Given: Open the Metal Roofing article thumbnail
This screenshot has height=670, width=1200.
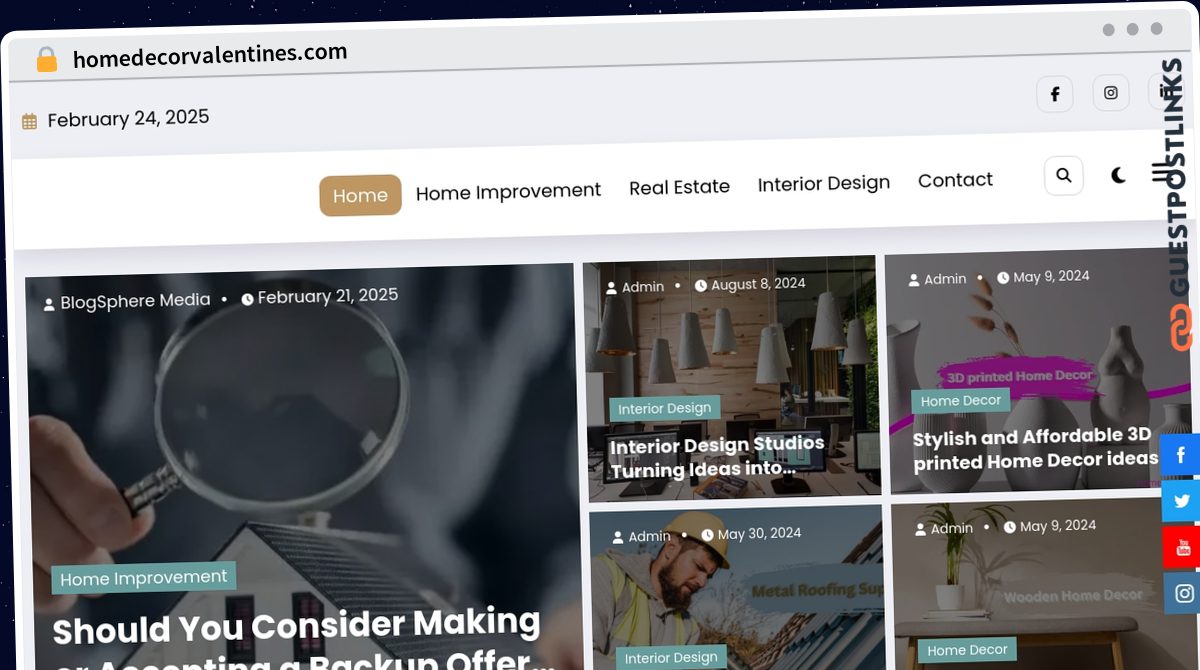Looking at the screenshot, I should click(x=738, y=588).
